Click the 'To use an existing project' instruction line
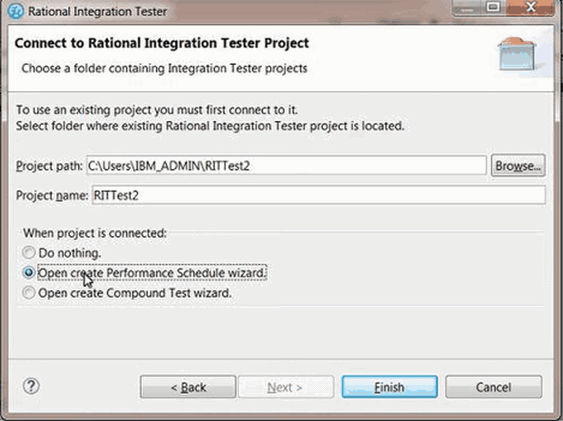Image resolution: width=563 pixels, height=421 pixels. point(157,110)
